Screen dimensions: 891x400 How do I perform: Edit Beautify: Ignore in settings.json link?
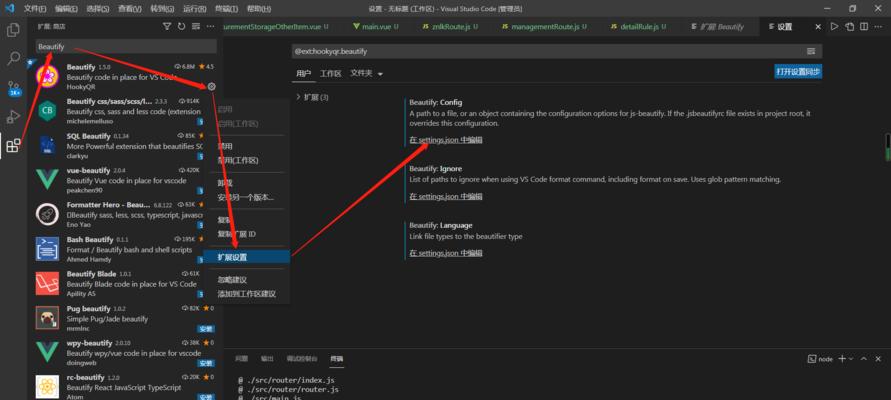click(x=446, y=197)
